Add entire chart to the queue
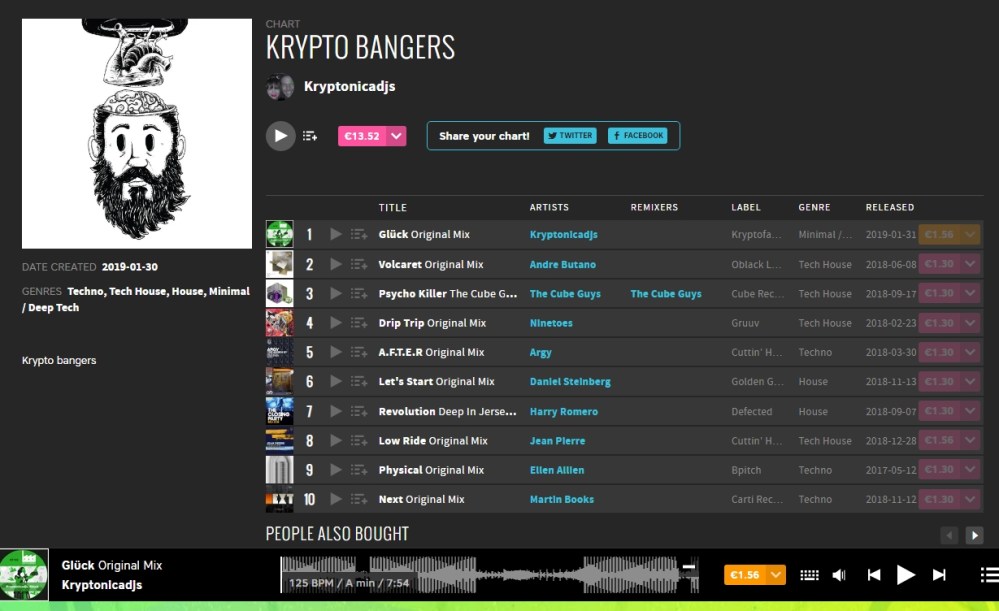This screenshot has width=999, height=611. (x=310, y=136)
